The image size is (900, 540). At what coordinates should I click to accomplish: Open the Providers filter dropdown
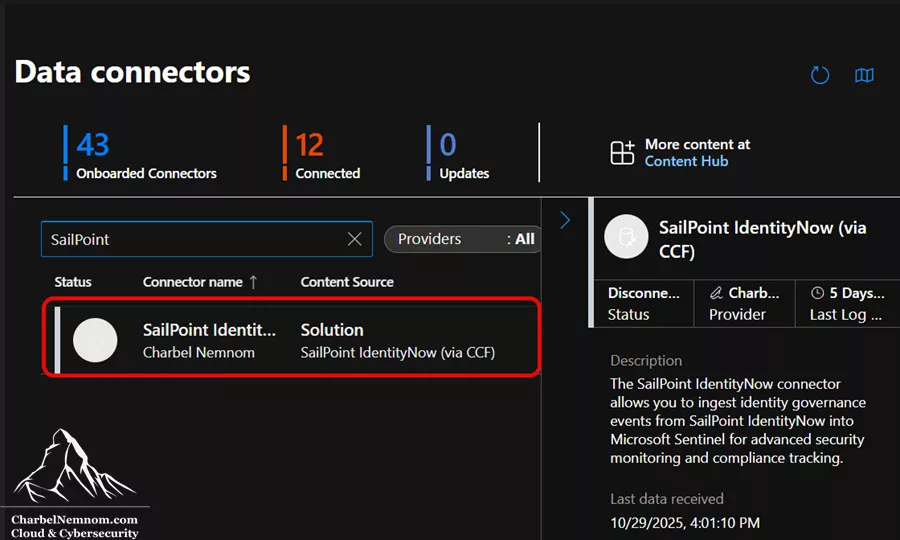463,239
